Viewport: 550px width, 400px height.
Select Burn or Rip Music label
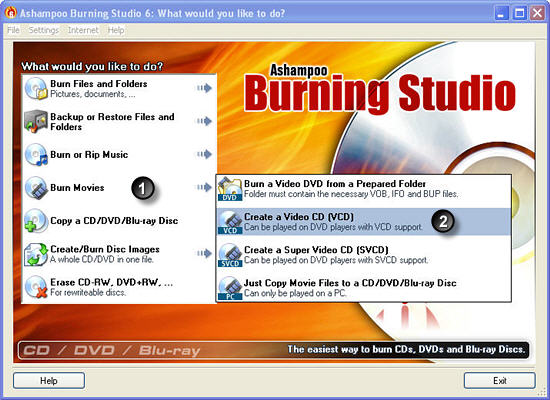tap(89, 155)
